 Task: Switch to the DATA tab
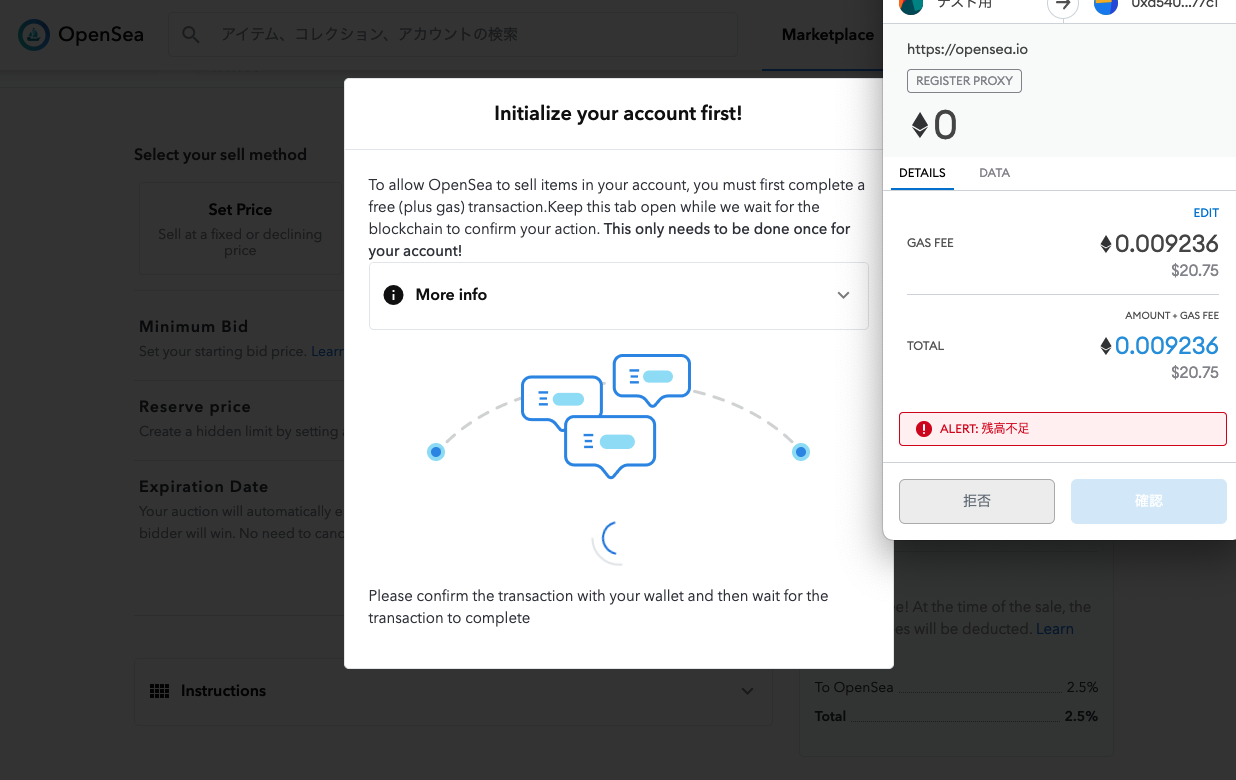coord(994,173)
